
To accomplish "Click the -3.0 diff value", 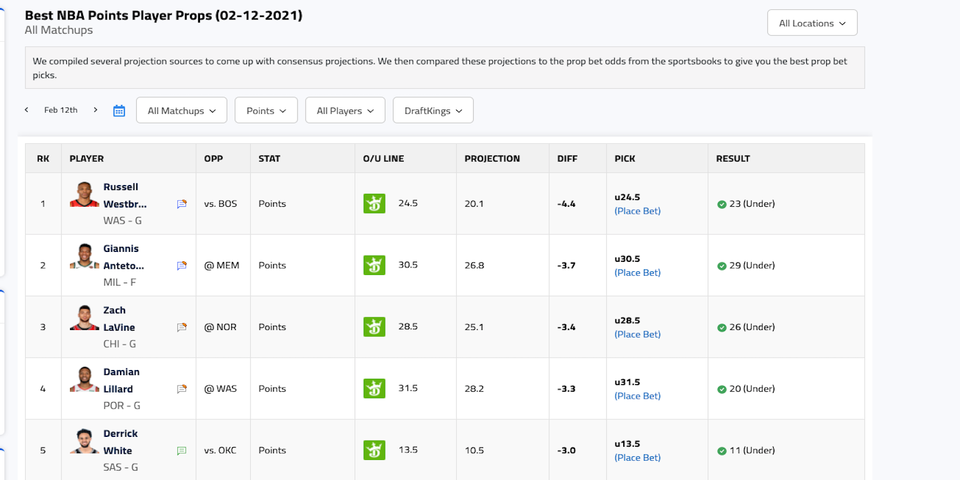I will (x=566, y=451).
